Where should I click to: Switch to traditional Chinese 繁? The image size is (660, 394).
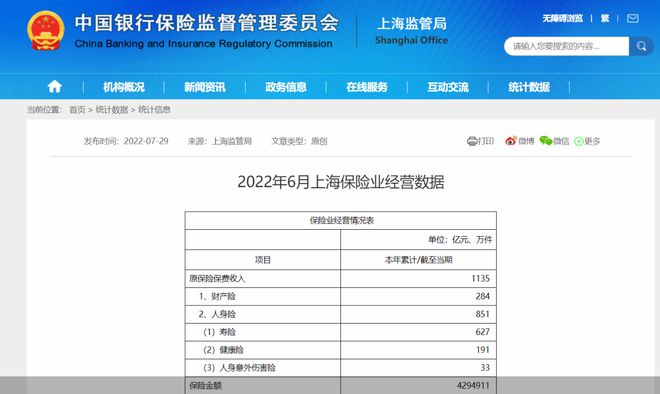[x=605, y=19]
